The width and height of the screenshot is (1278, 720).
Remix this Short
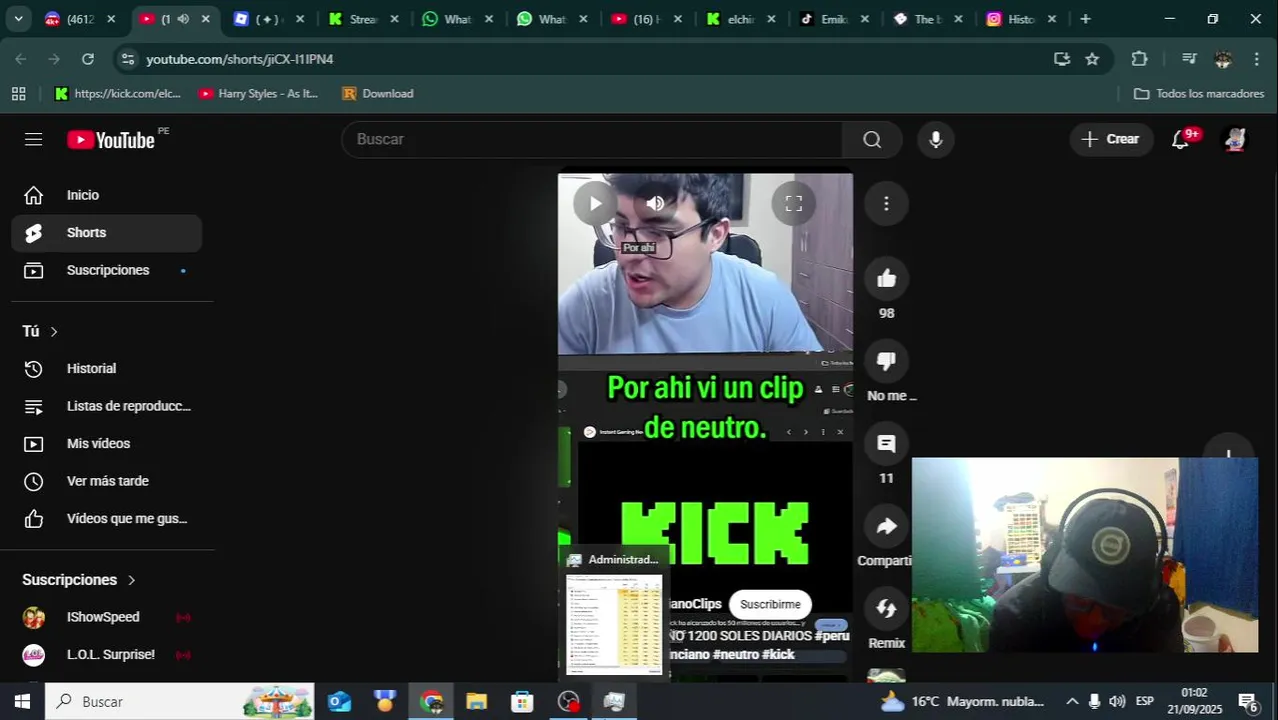tap(886, 608)
